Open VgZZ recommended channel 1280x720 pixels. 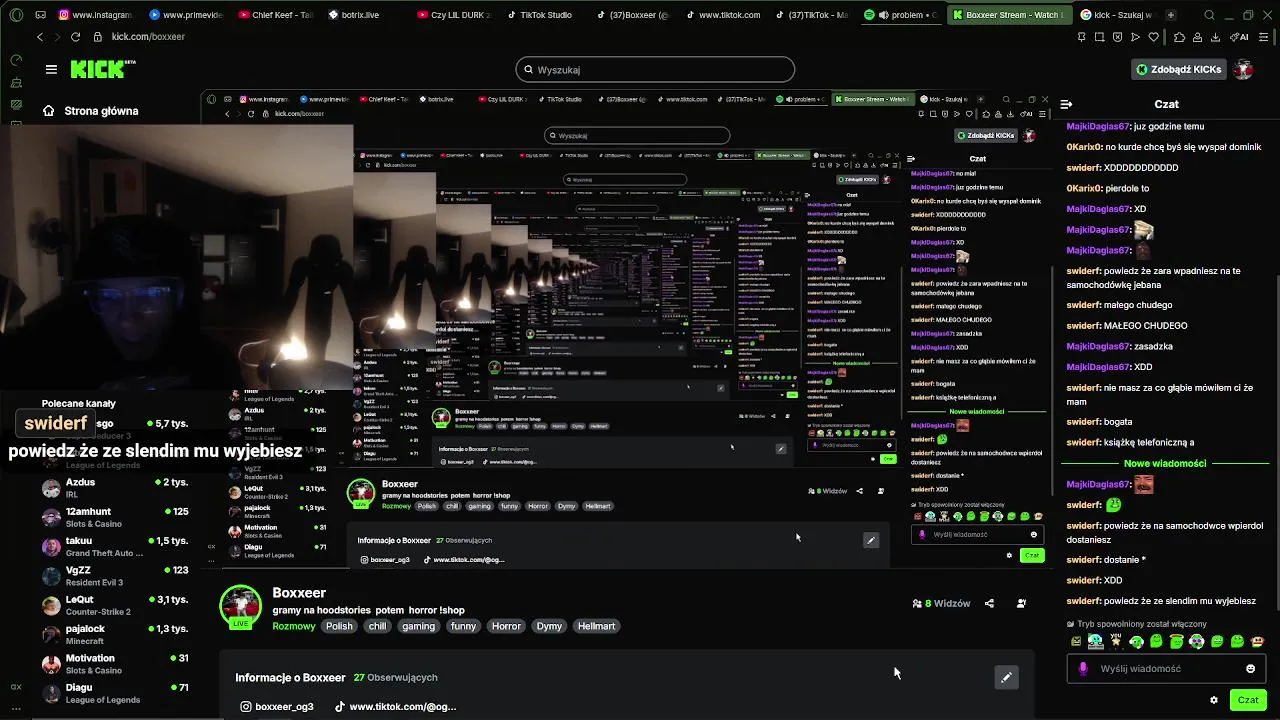[115, 576]
